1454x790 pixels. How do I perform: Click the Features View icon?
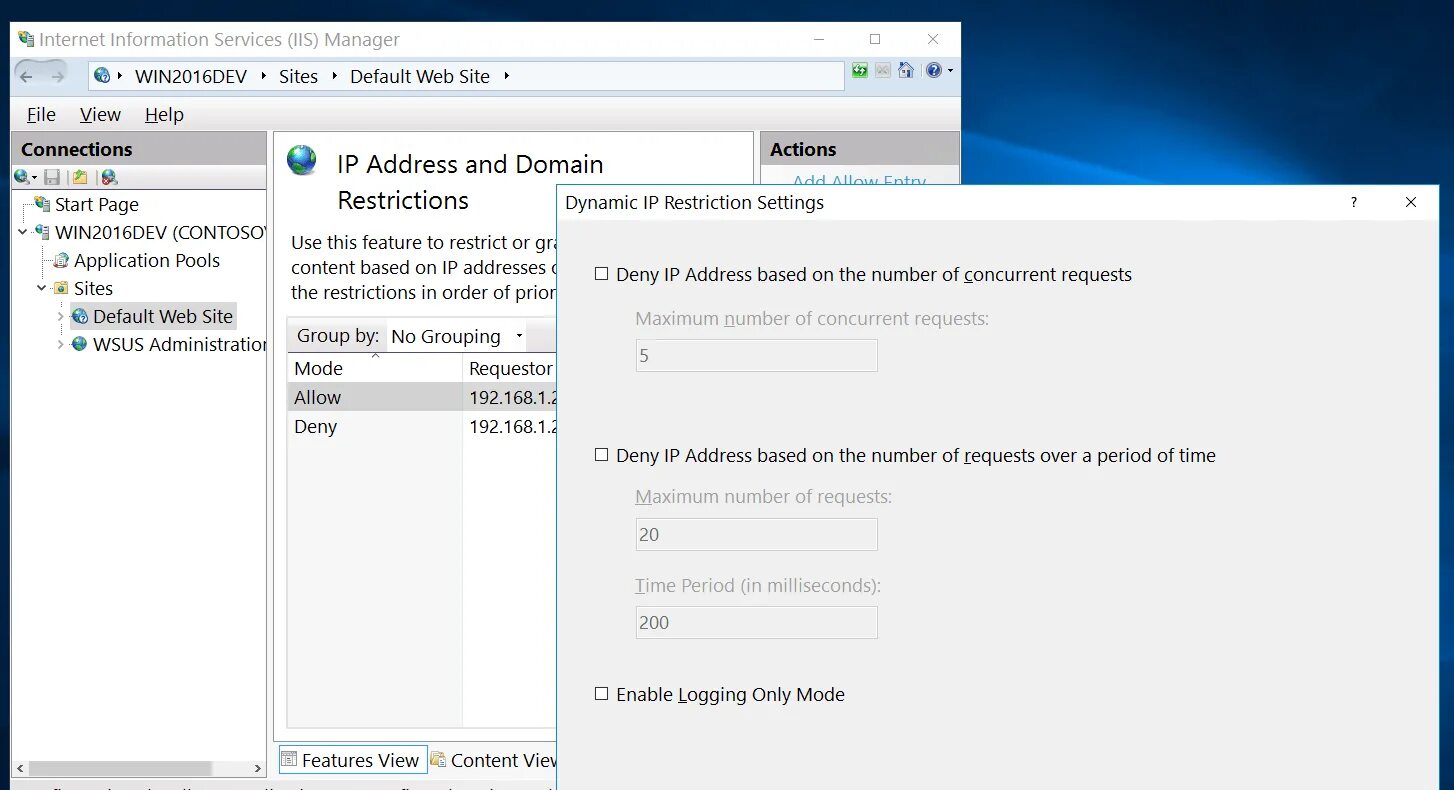pos(289,759)
